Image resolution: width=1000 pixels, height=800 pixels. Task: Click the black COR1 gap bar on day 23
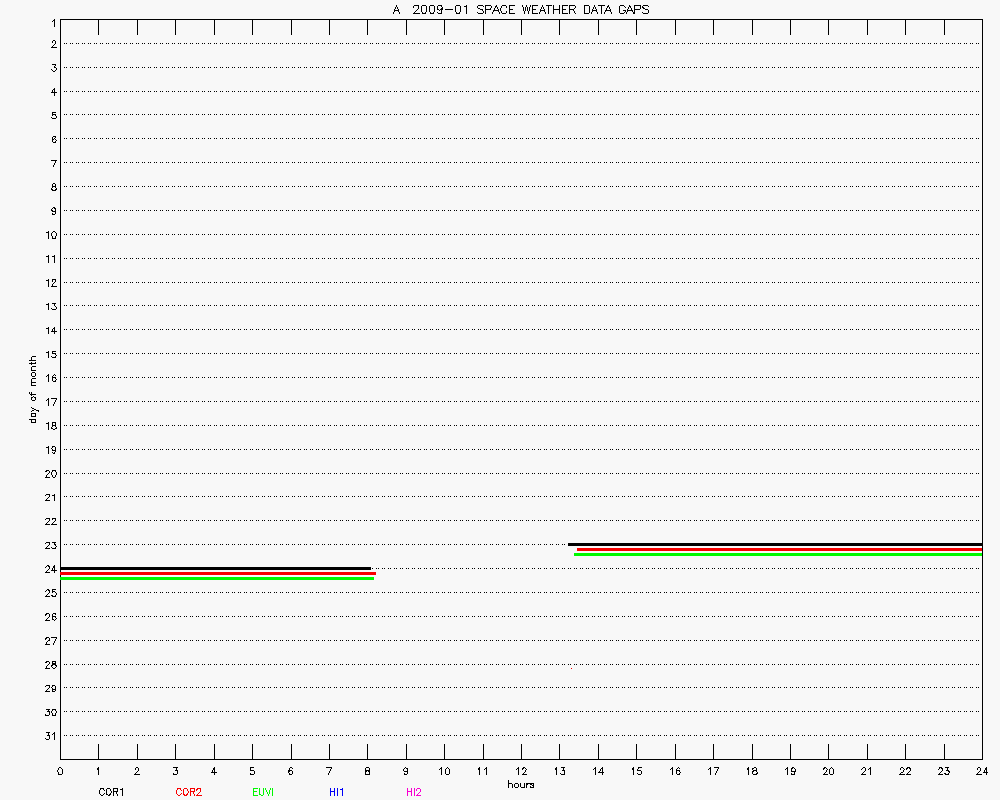(775, 544)
